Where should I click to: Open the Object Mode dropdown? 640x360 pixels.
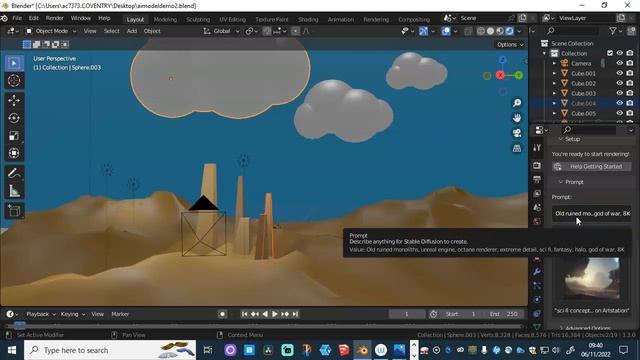tap(51, 31)
